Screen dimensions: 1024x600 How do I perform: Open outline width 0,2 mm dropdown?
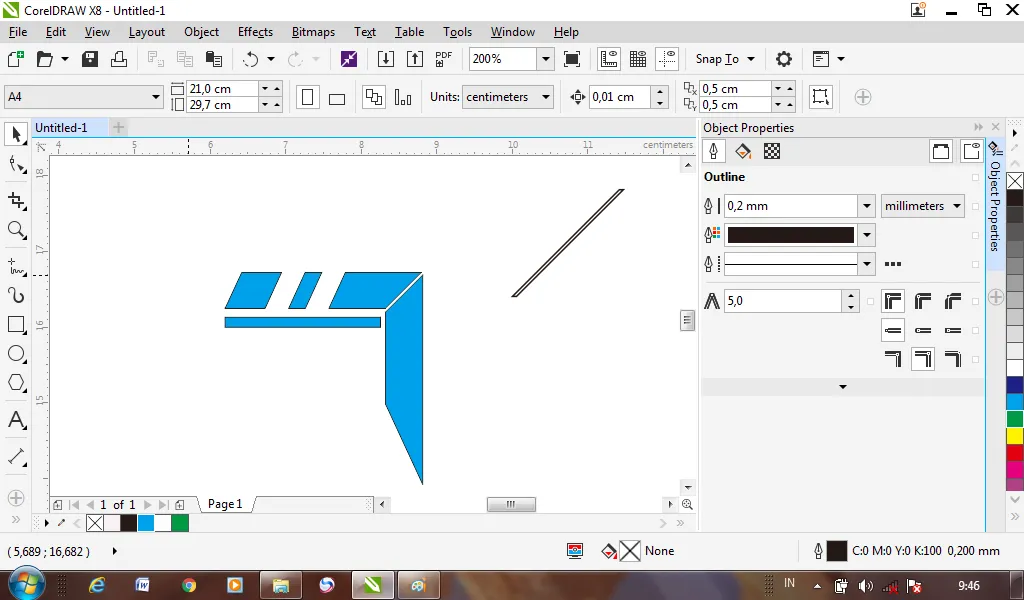(x=867, y=206)
